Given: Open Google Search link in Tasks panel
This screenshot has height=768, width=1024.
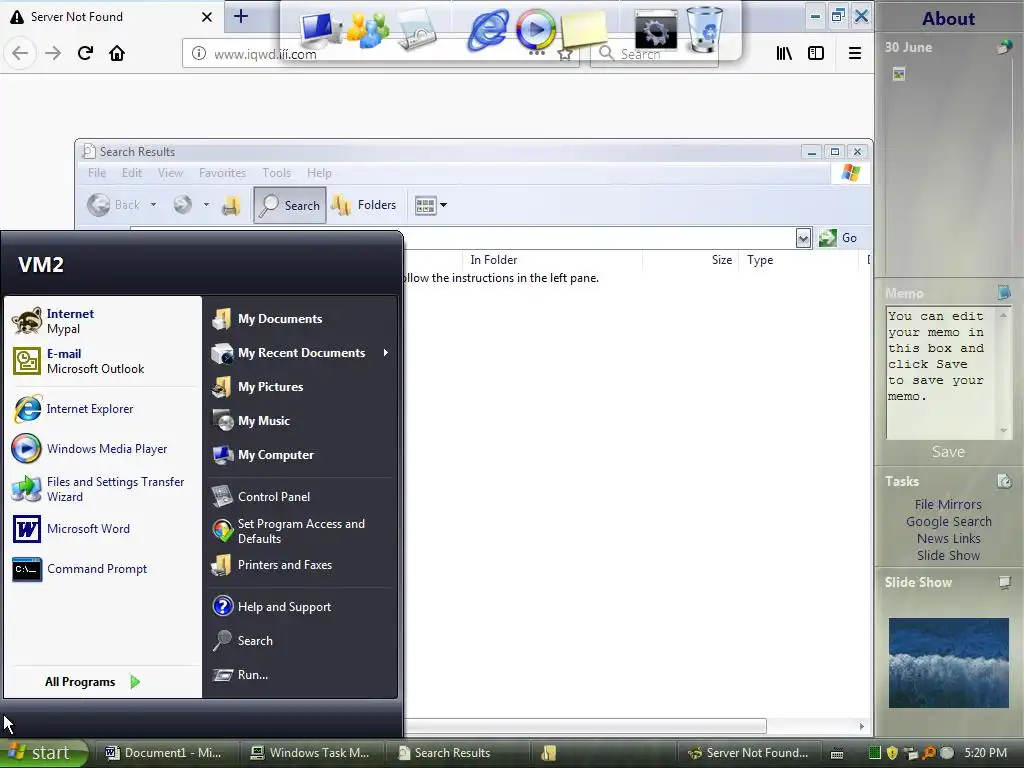Looking at the screenshot, I should point(948,521).
